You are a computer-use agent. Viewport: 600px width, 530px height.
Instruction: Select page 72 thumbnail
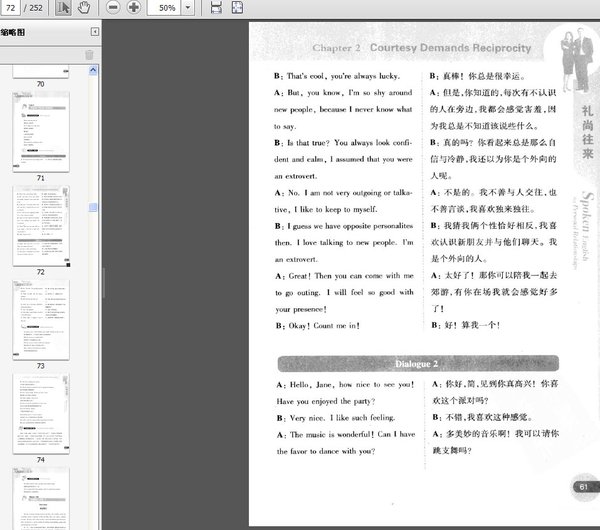pos(41,225)
